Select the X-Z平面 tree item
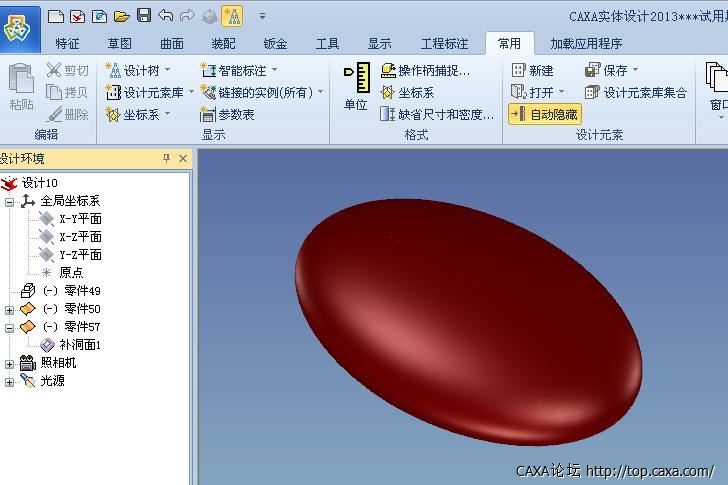Image resolution: width=728 pixels, height=485 pixels. [80, 237]
